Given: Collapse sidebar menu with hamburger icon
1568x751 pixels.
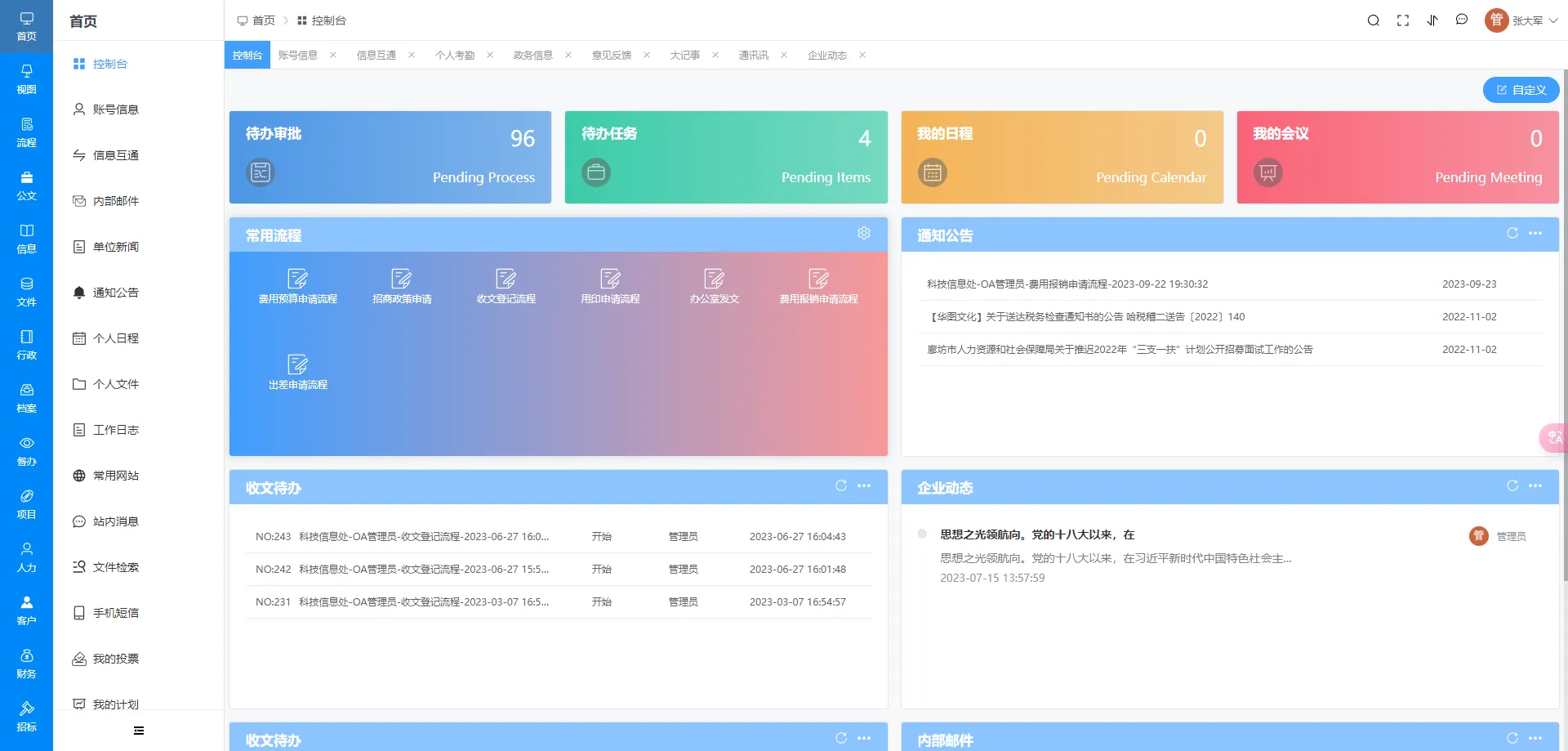Looking at the screenshot, I should click(139, 731).
